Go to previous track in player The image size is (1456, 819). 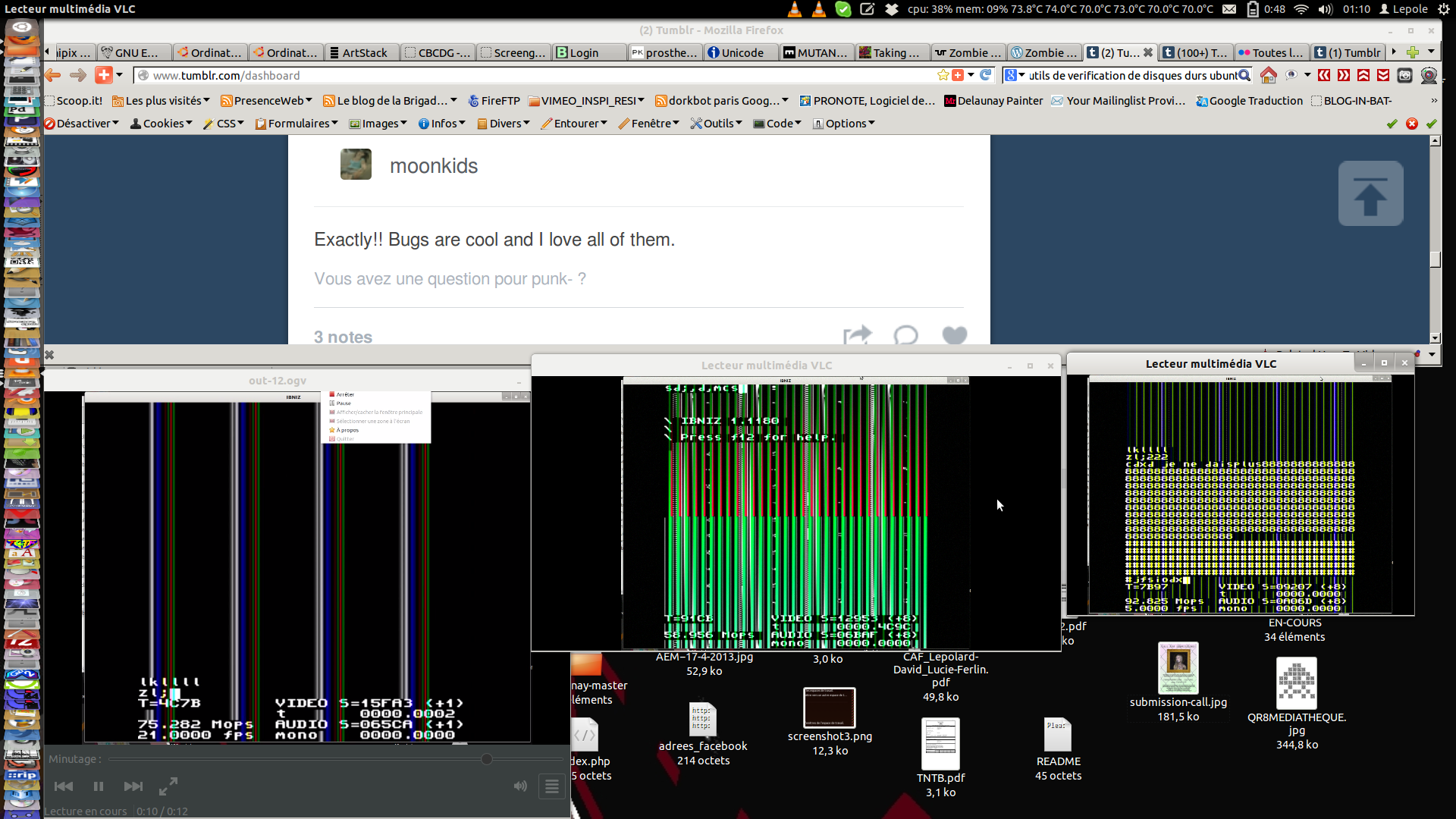click(64, 786)
